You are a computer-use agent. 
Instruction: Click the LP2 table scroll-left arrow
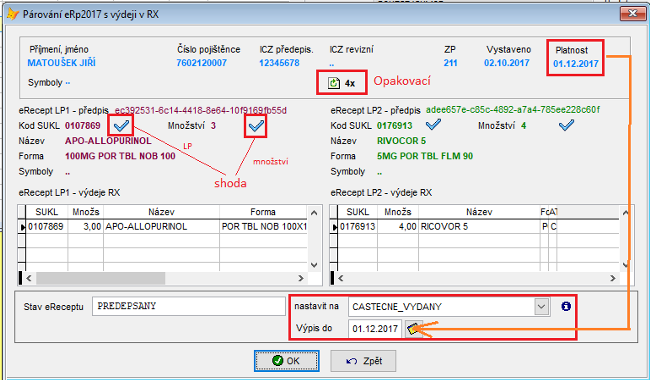tap(341, 278)
